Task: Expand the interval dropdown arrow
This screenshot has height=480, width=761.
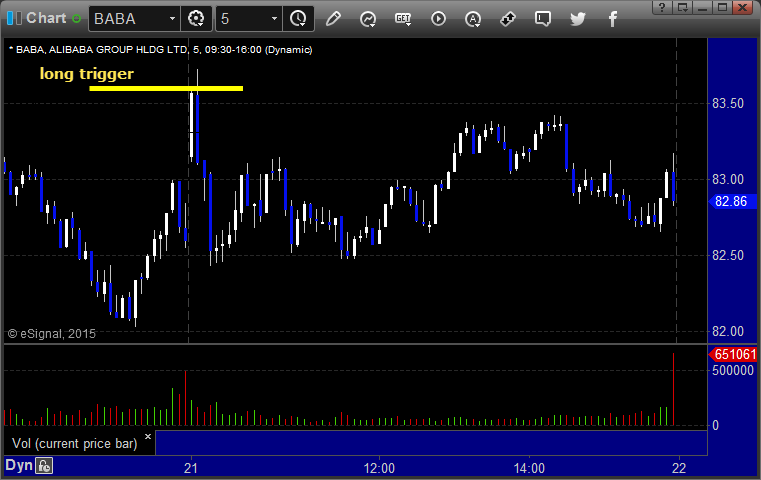Action: (274, 19)
